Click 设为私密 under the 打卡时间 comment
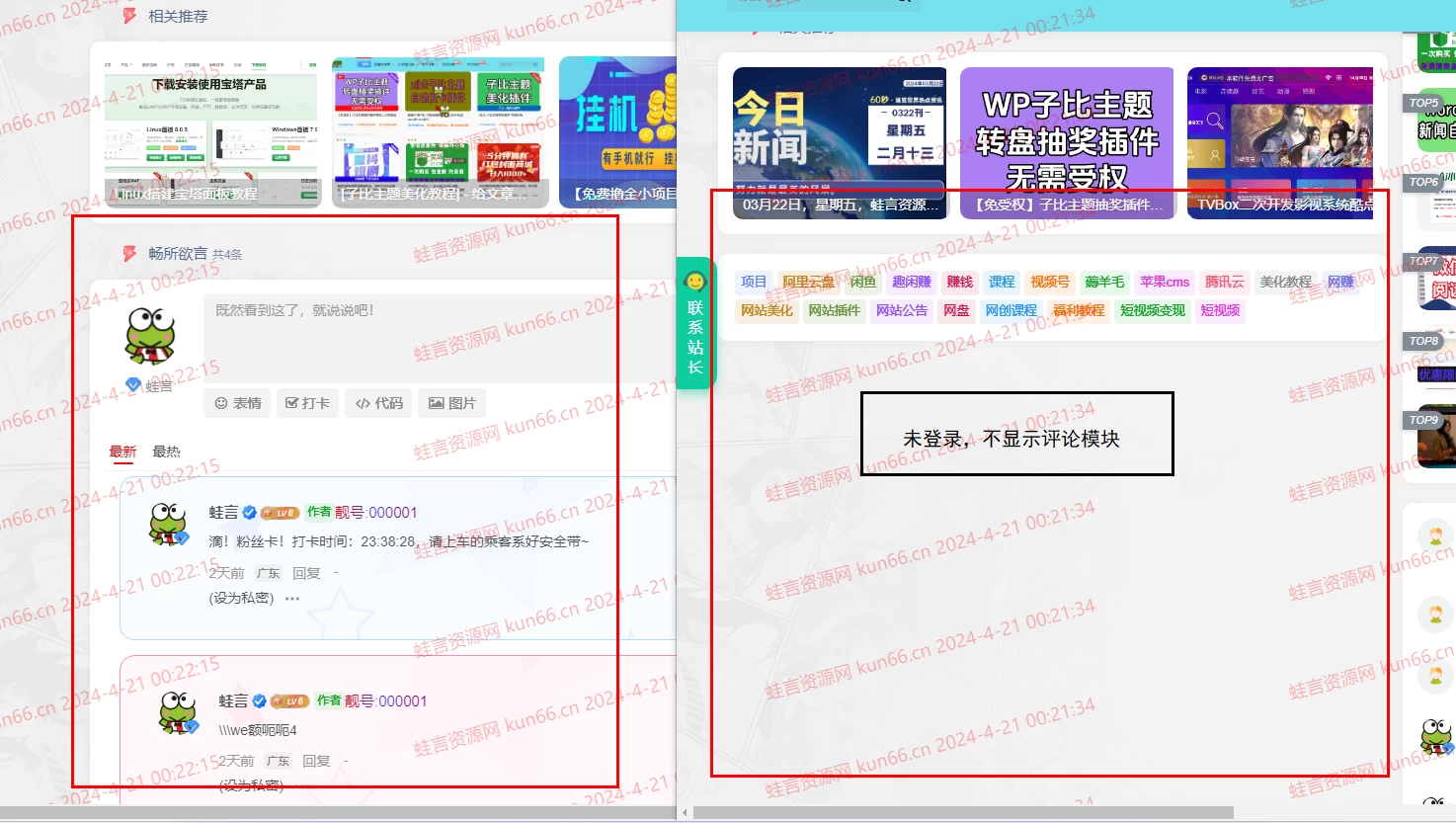 (x=241, y=598)
